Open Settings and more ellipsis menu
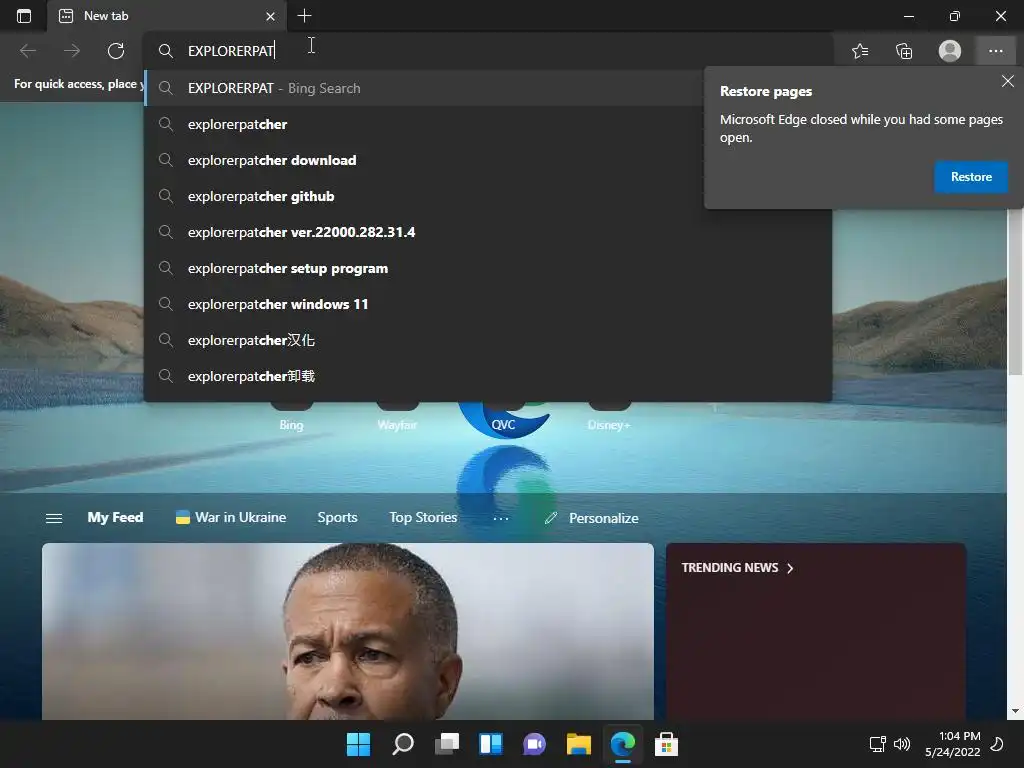Viewport: 1024px width, 768px height. click(995, 51)
